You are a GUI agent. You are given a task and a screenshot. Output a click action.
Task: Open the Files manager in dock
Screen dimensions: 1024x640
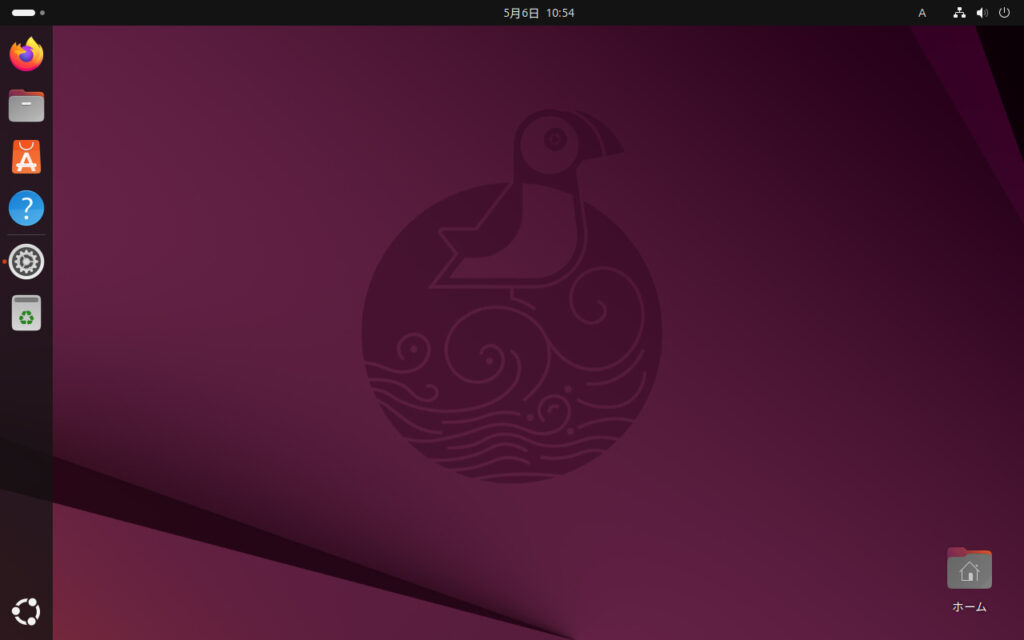click(x=26, y=106)
